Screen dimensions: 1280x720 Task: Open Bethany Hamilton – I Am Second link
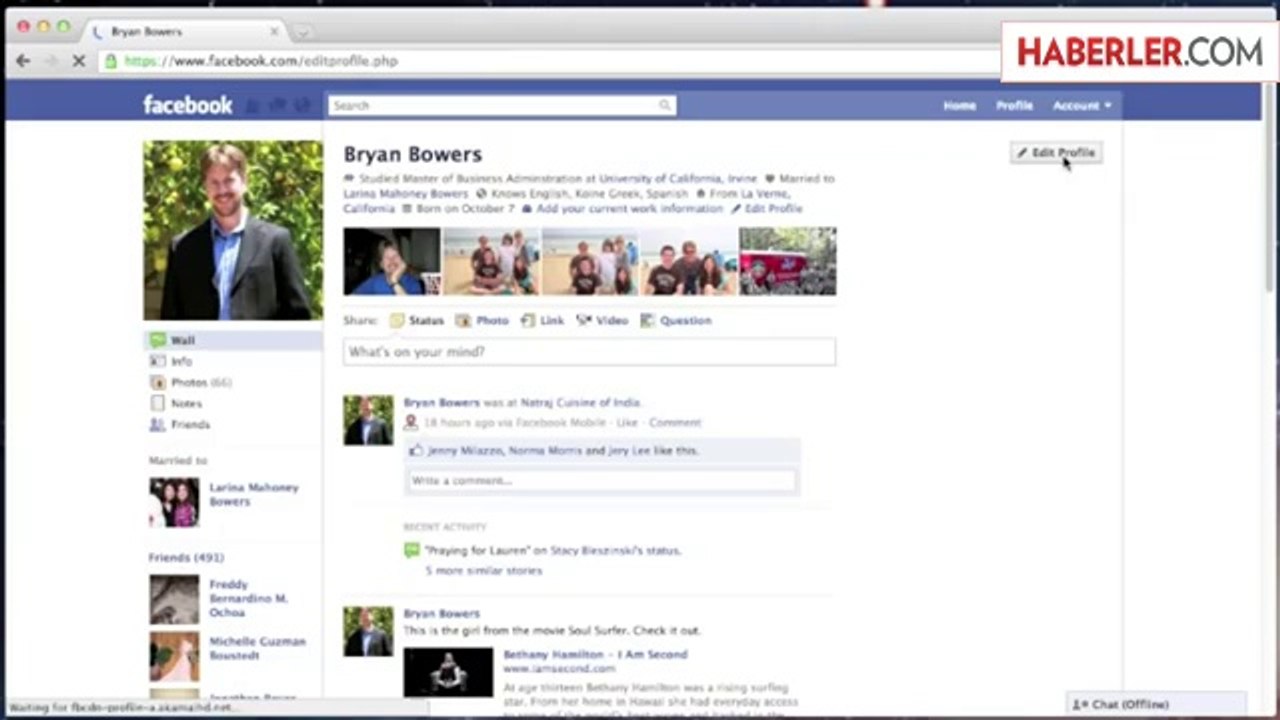595,655
